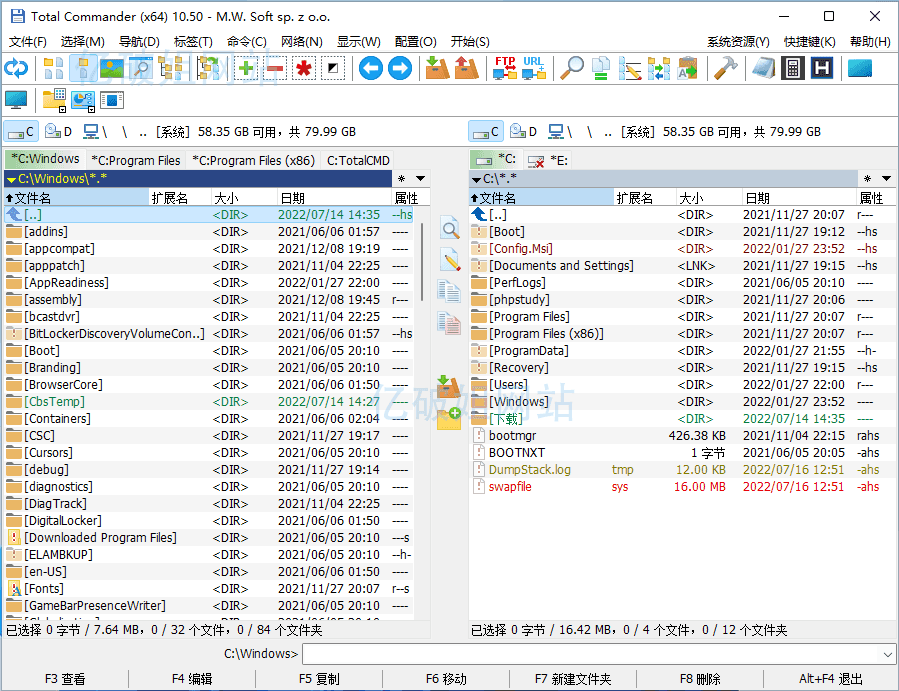The height and width of the screenshot is (691, 899).
Task: Click the F8 删除 button
Action: [x=700, y=679]
